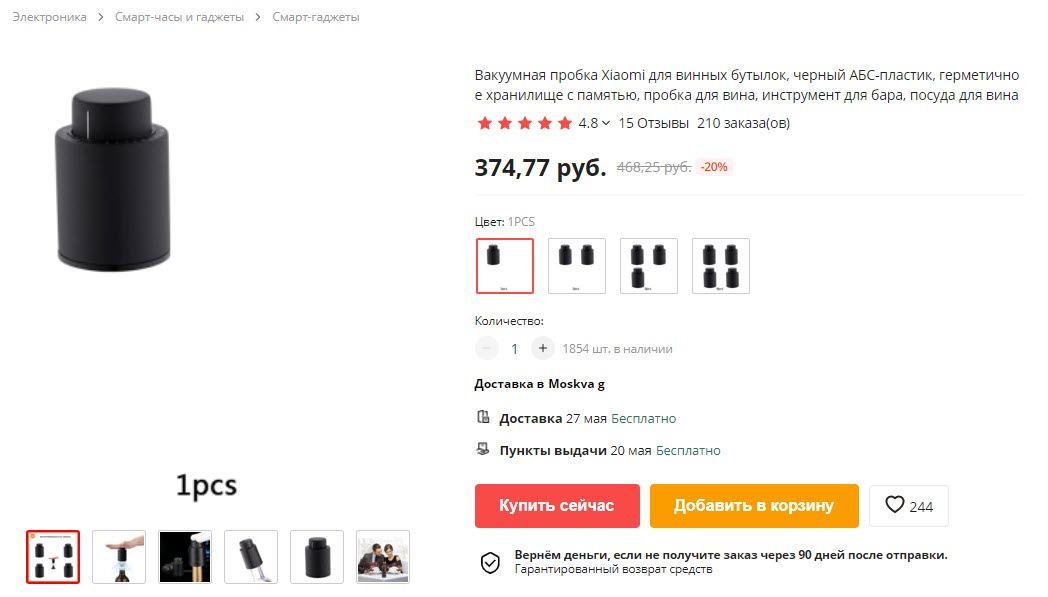Click the heart icon to add to wishlist
Image resolution: width=1048 pixels, height=597 pixels.
[x=895, y=506]
